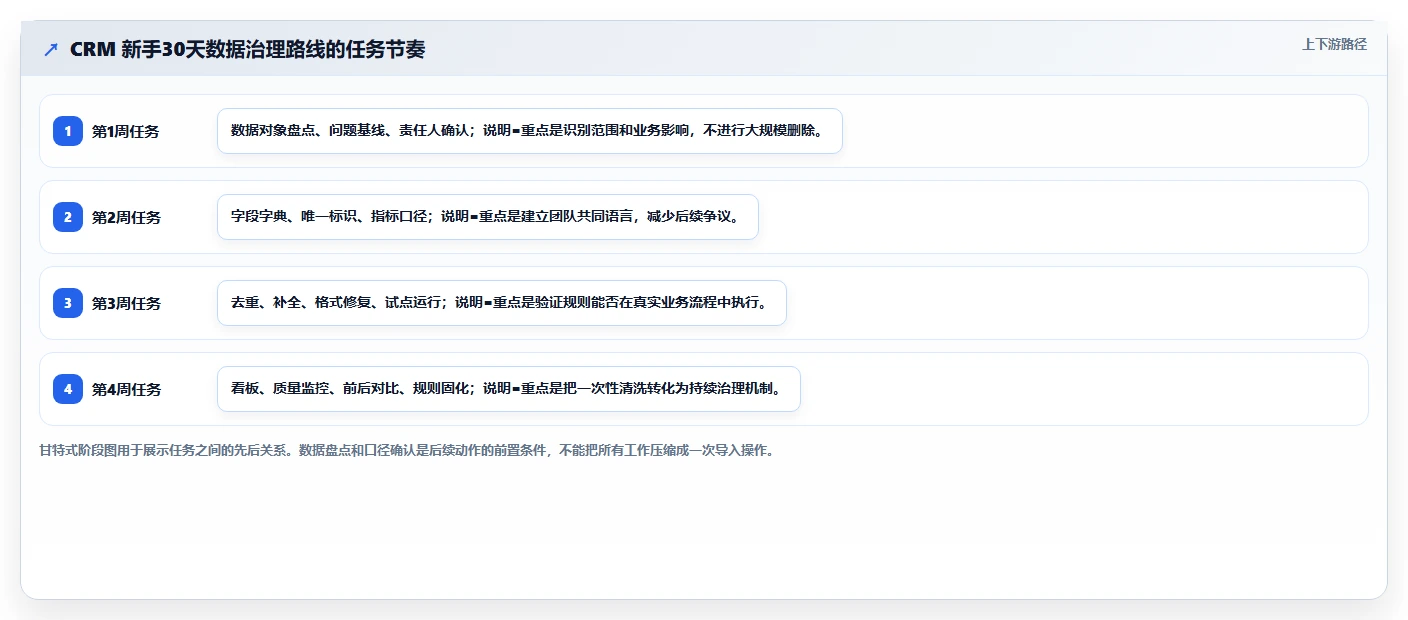This screenshot has width=1408, height=620.
Task: Select the step 2 number badge
Action: click(68, 217)
